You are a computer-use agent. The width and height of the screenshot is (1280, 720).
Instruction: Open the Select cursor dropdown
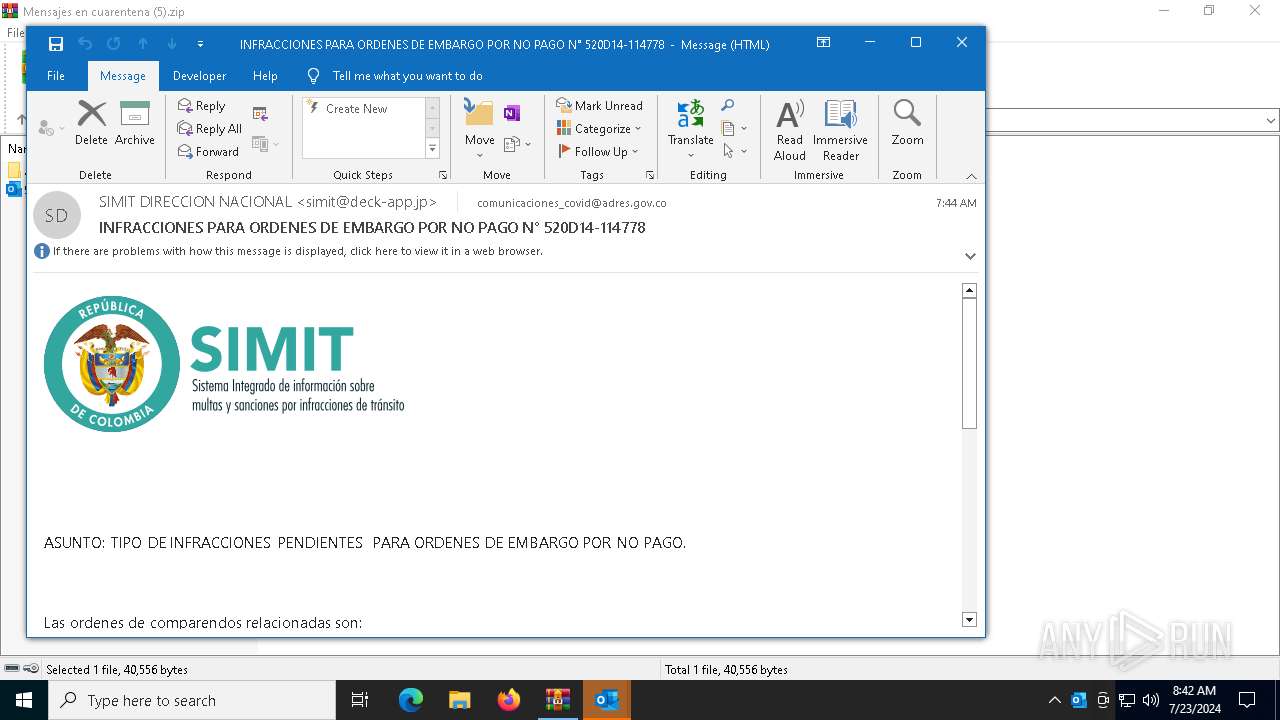click(734, 151)
